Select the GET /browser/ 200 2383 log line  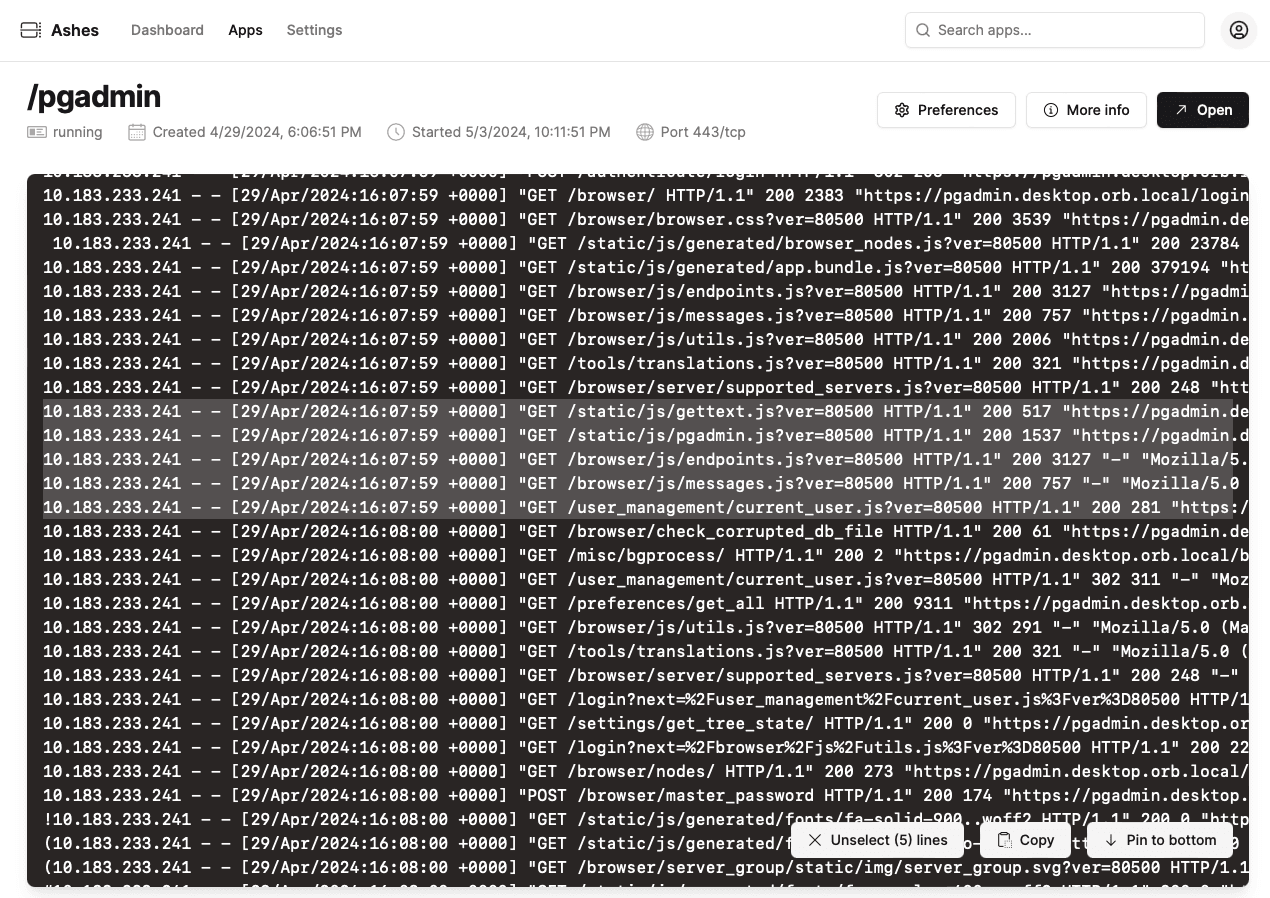(x=638, y=195)
